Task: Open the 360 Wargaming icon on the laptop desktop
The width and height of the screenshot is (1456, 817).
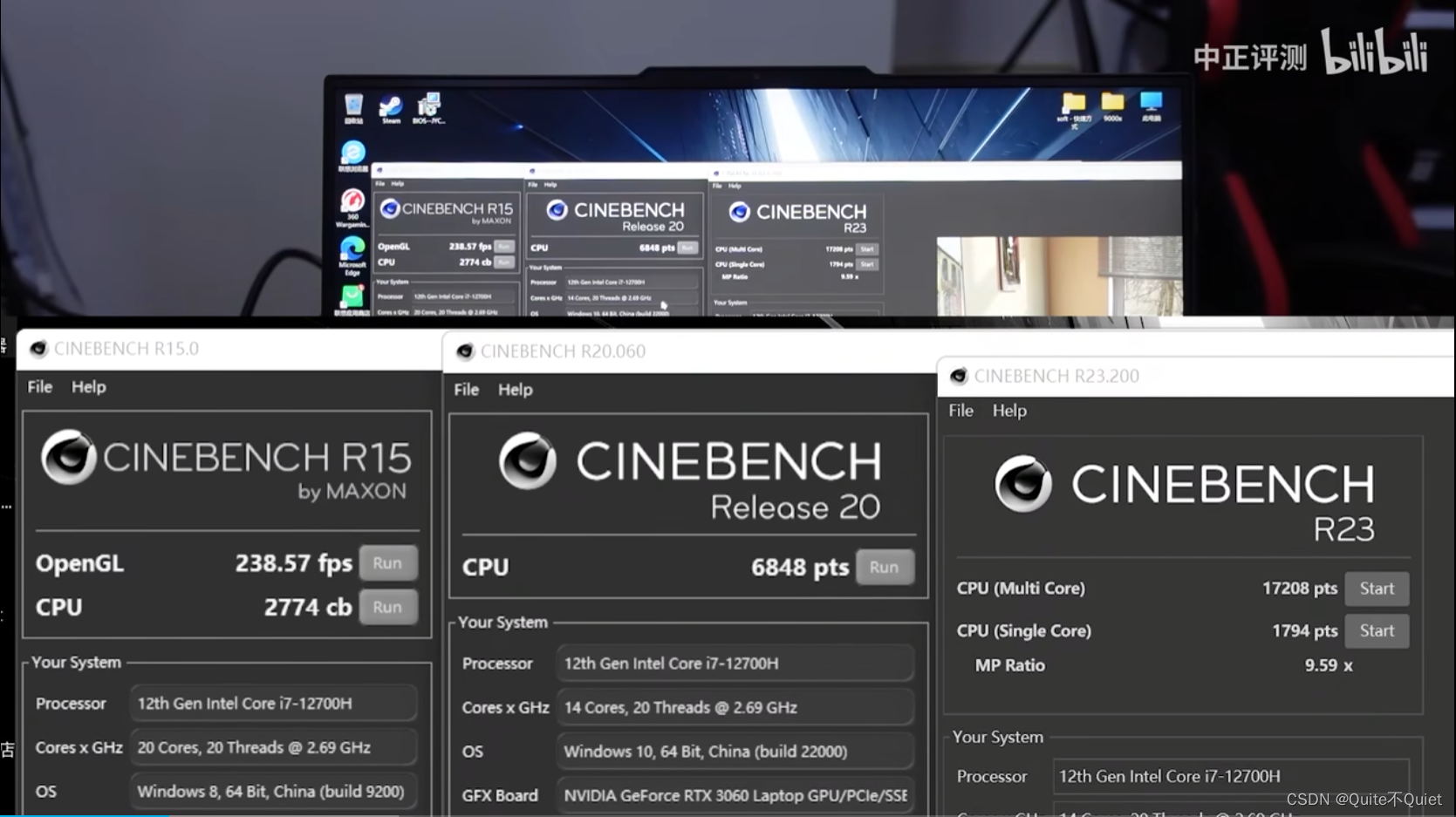Action: [x=352, y=208]
